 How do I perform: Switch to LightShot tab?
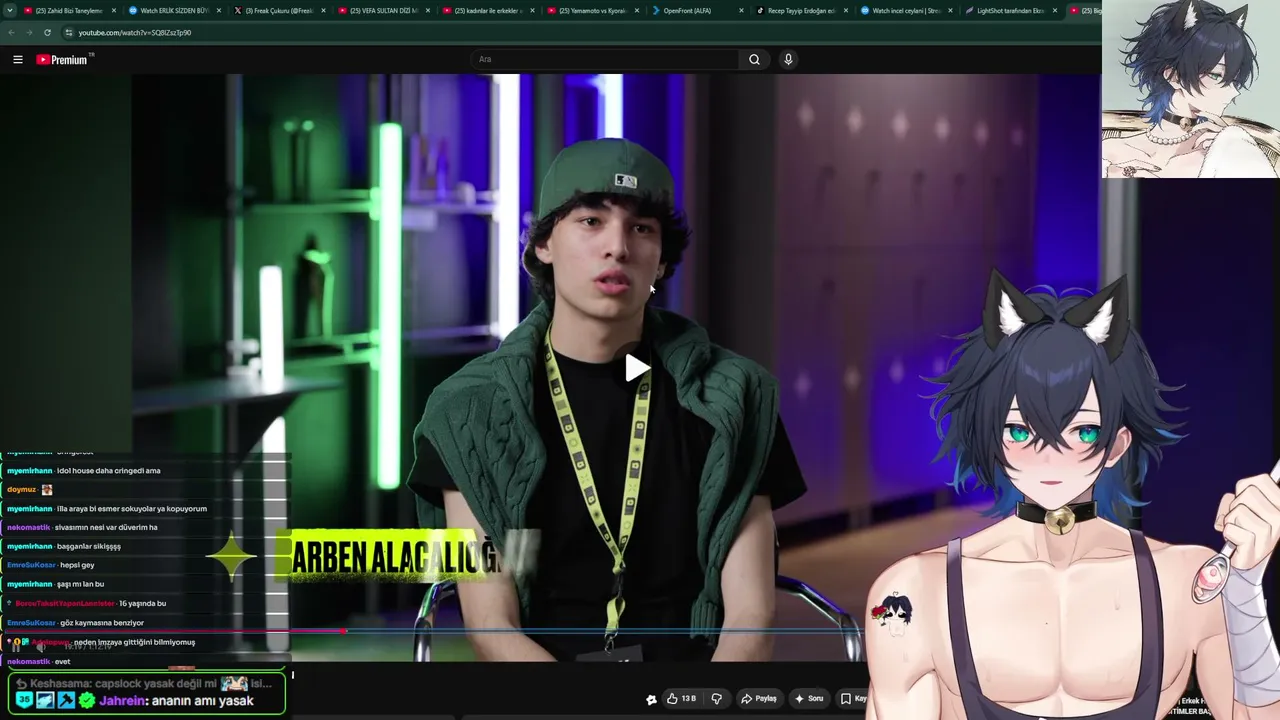[x=1012, y=11]
